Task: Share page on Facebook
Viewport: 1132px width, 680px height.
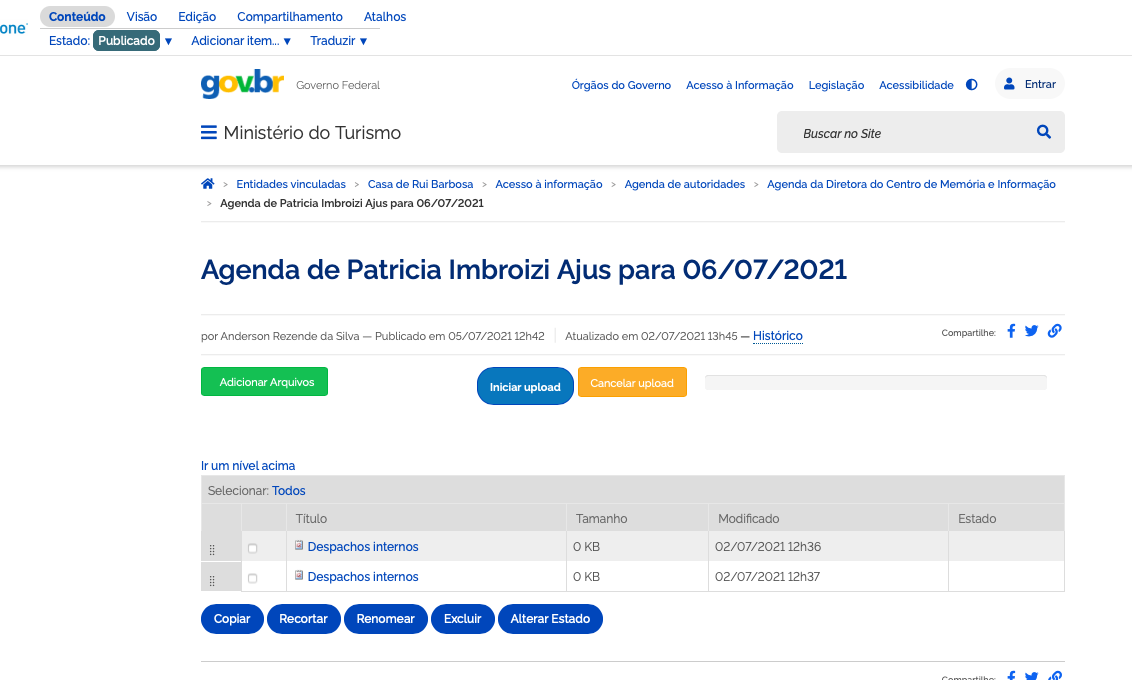Action: [x=1011, y=331]
